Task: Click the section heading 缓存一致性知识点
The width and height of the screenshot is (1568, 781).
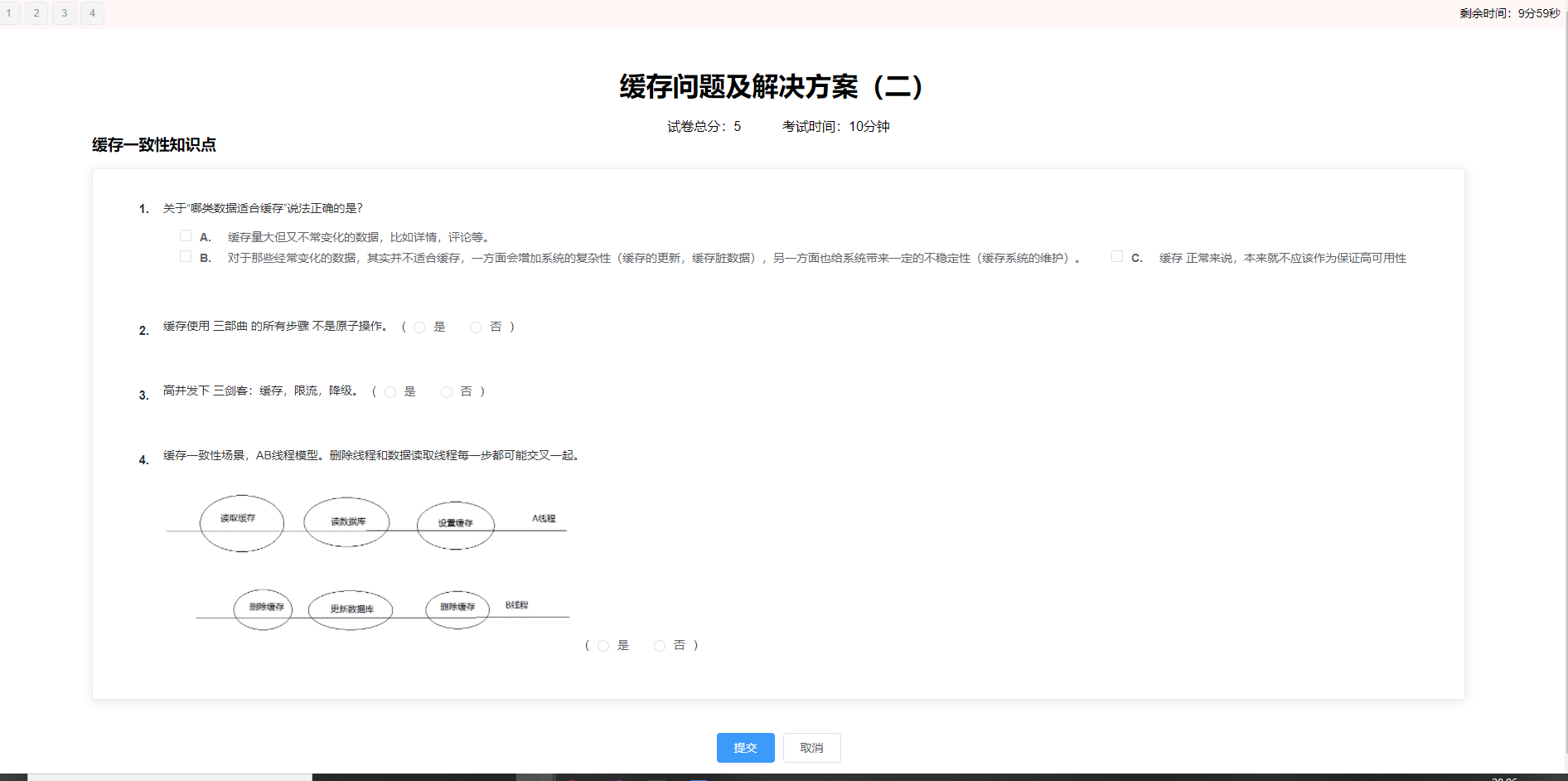Action: coord(154,145)
